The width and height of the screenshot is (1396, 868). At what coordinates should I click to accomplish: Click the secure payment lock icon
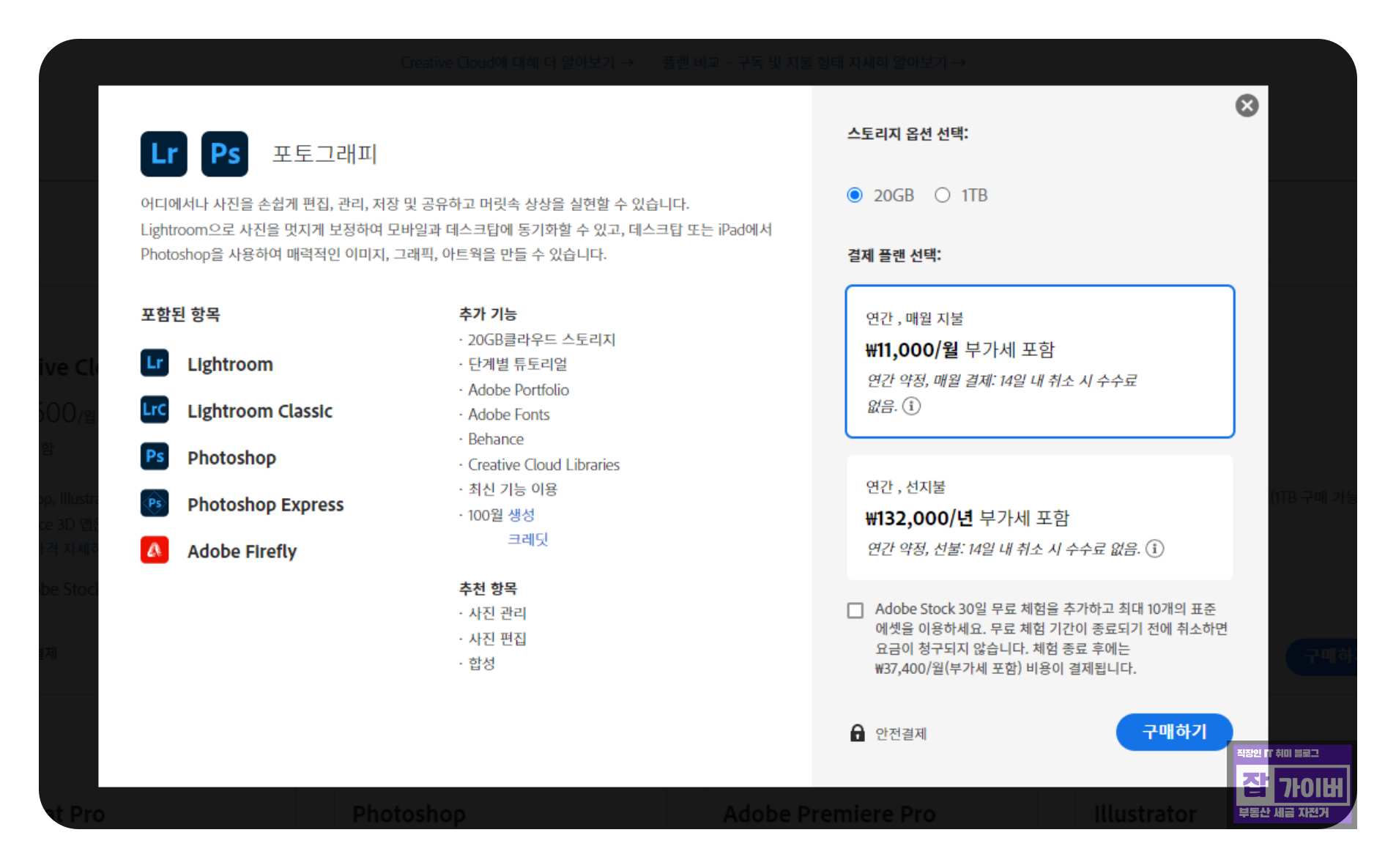857,732
